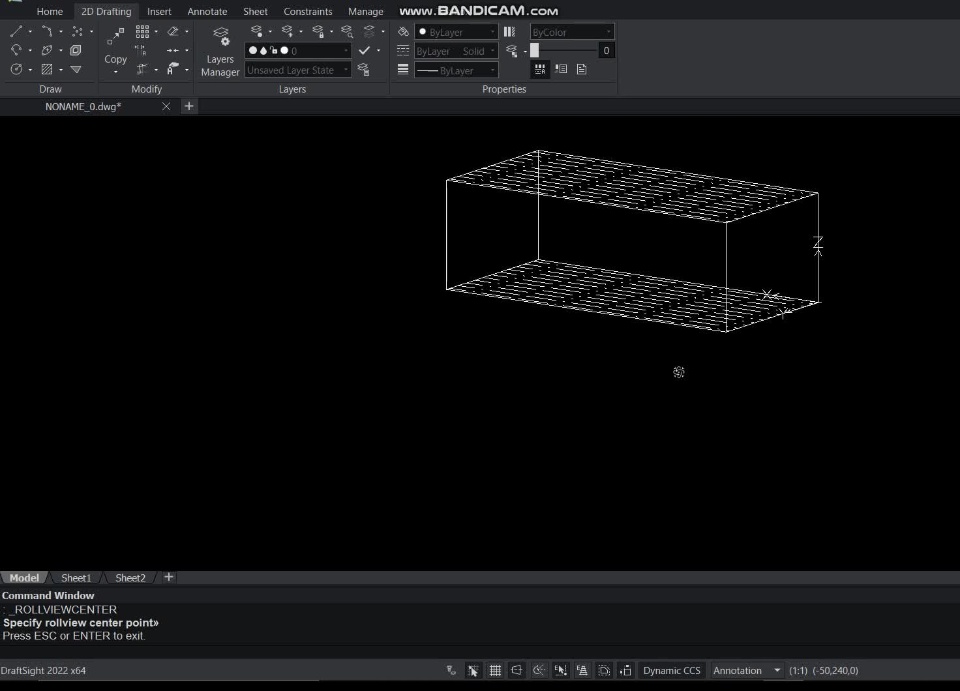960x691 pixels.
Task: Open the Properties palette icon
Action: [539, 69]
